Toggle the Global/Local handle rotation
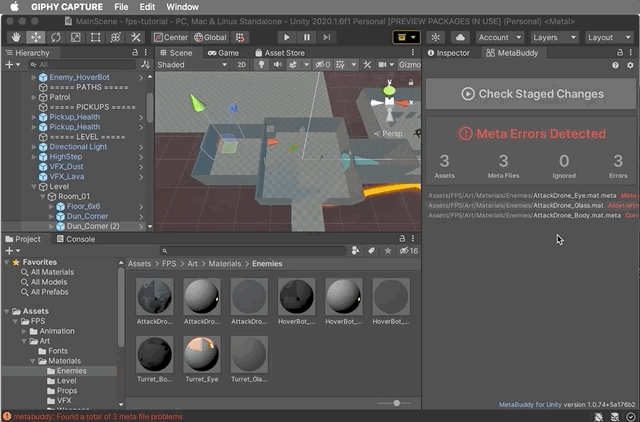Screen dimensions: 640x422 tap(211, 37)
